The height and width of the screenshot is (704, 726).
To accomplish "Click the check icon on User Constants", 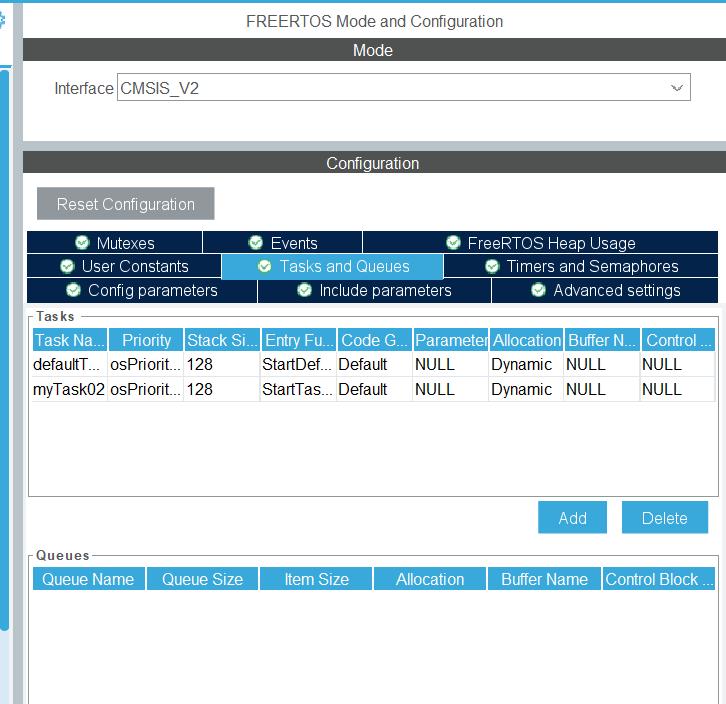I will pyautogui.click(x=67, y=266).
